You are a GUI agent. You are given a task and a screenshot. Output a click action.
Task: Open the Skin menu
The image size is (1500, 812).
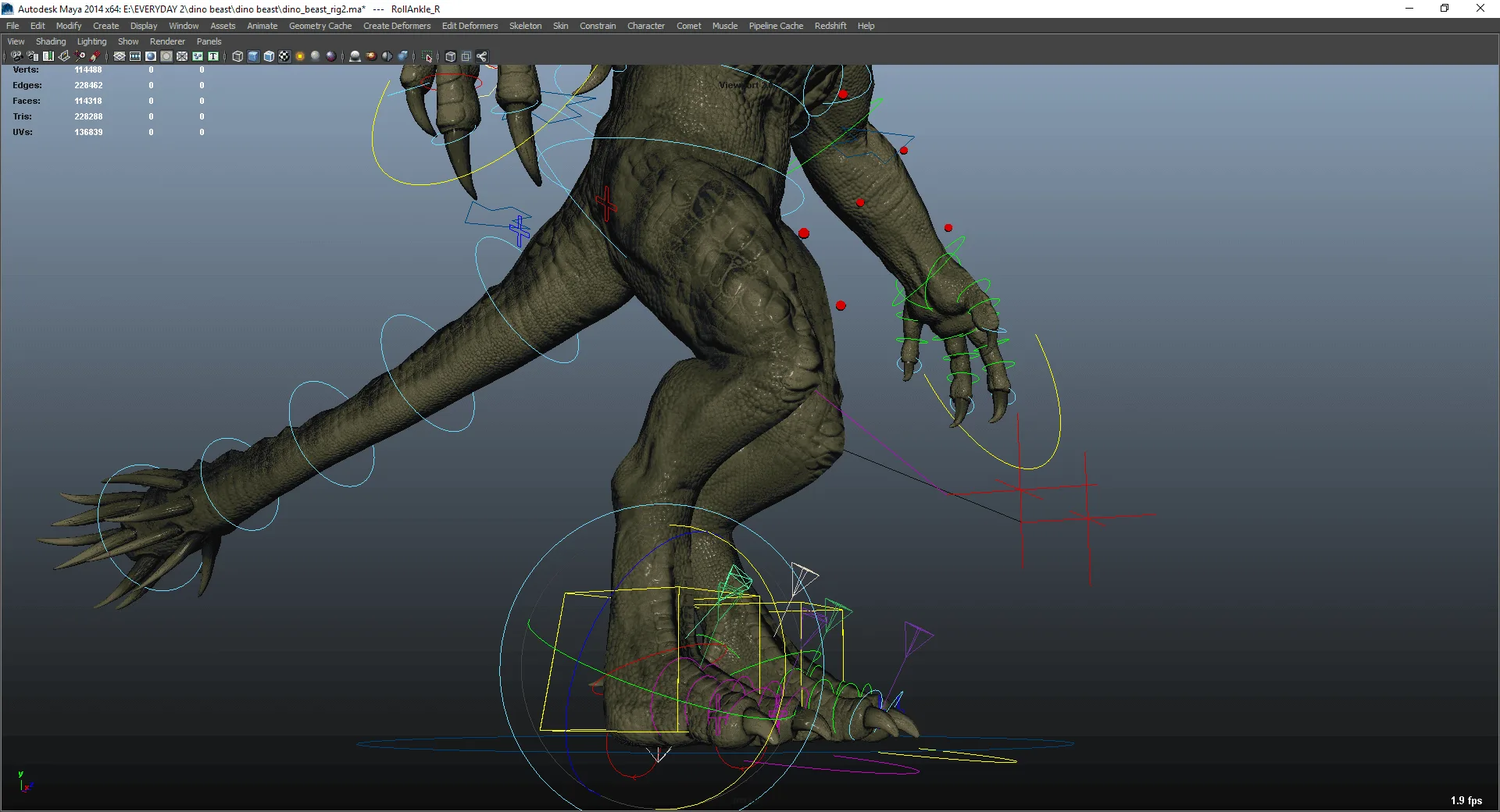point(561,26)
